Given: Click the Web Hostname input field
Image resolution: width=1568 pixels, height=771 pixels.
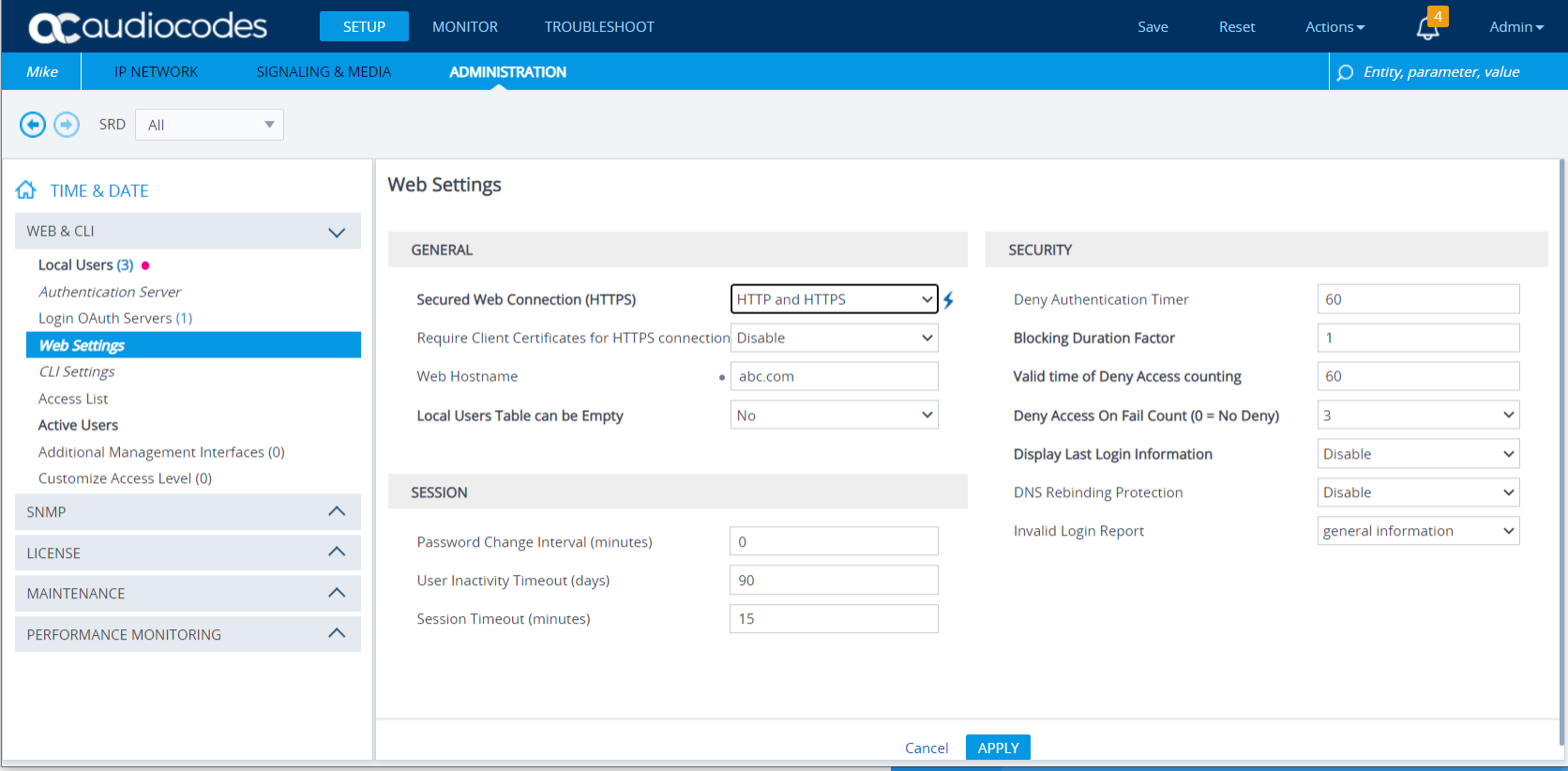Looking at the screenshot, I should click(834, 376).
